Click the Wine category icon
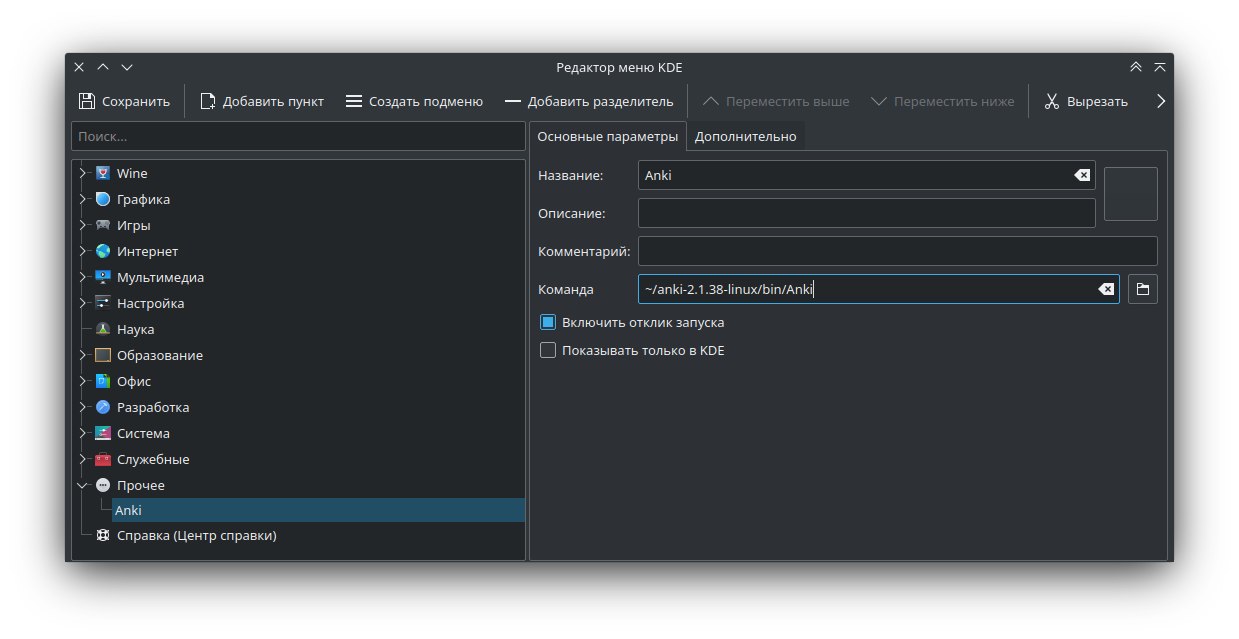 point(103,173)
